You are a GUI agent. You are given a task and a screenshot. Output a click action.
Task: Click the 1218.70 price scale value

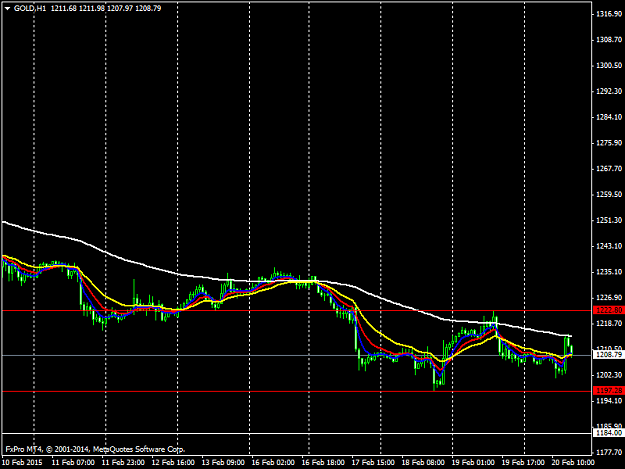click(609, 324)
